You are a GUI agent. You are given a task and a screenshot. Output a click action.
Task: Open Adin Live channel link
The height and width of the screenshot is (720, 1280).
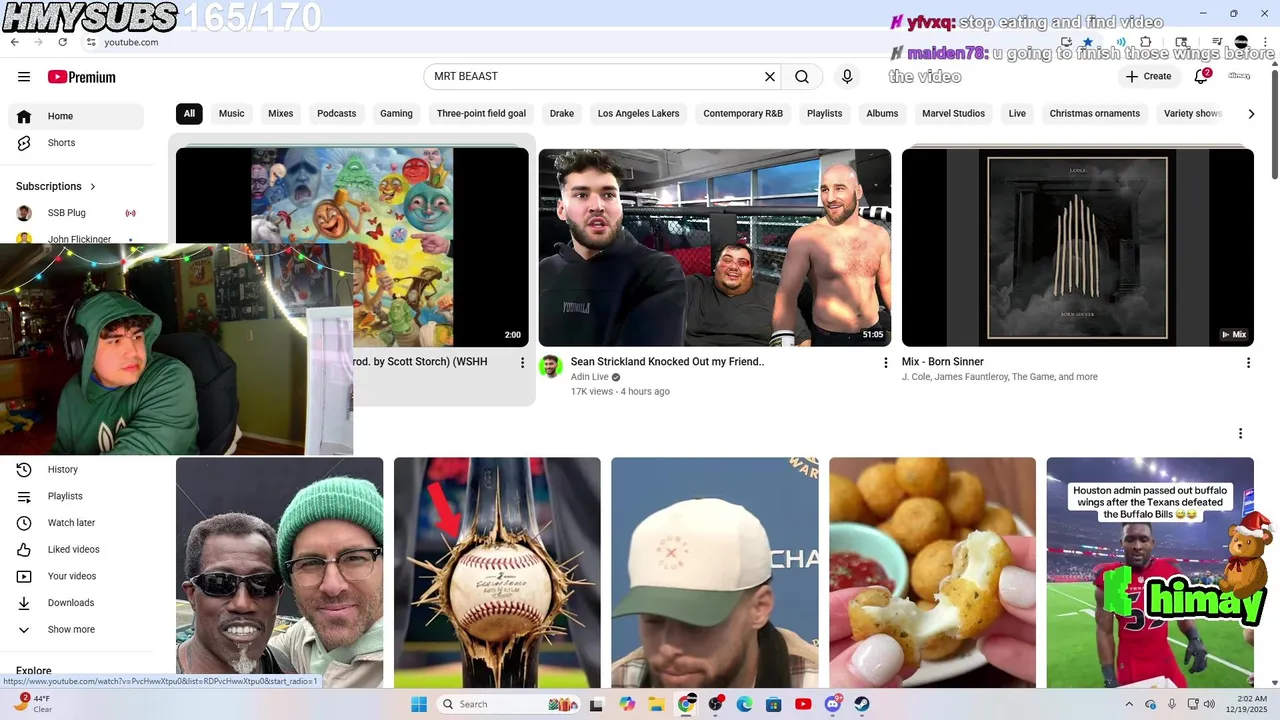coord(590,377)
